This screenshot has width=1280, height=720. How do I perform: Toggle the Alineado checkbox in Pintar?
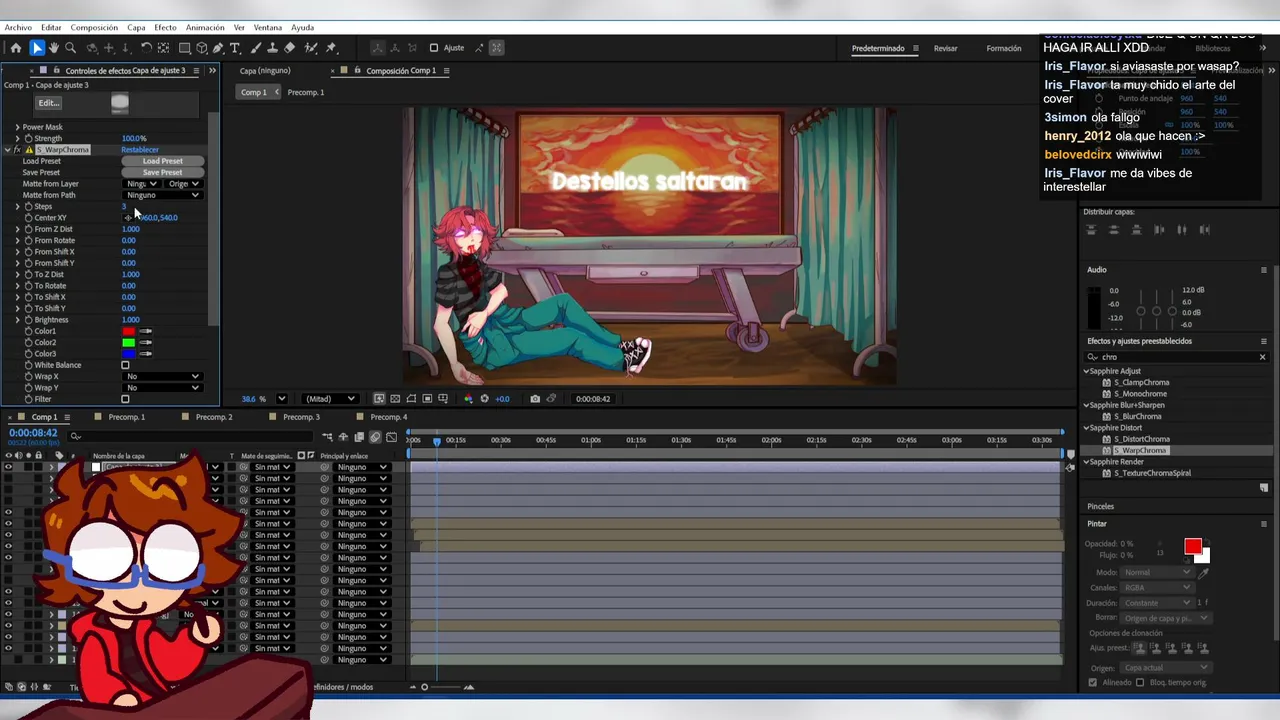1092,683
